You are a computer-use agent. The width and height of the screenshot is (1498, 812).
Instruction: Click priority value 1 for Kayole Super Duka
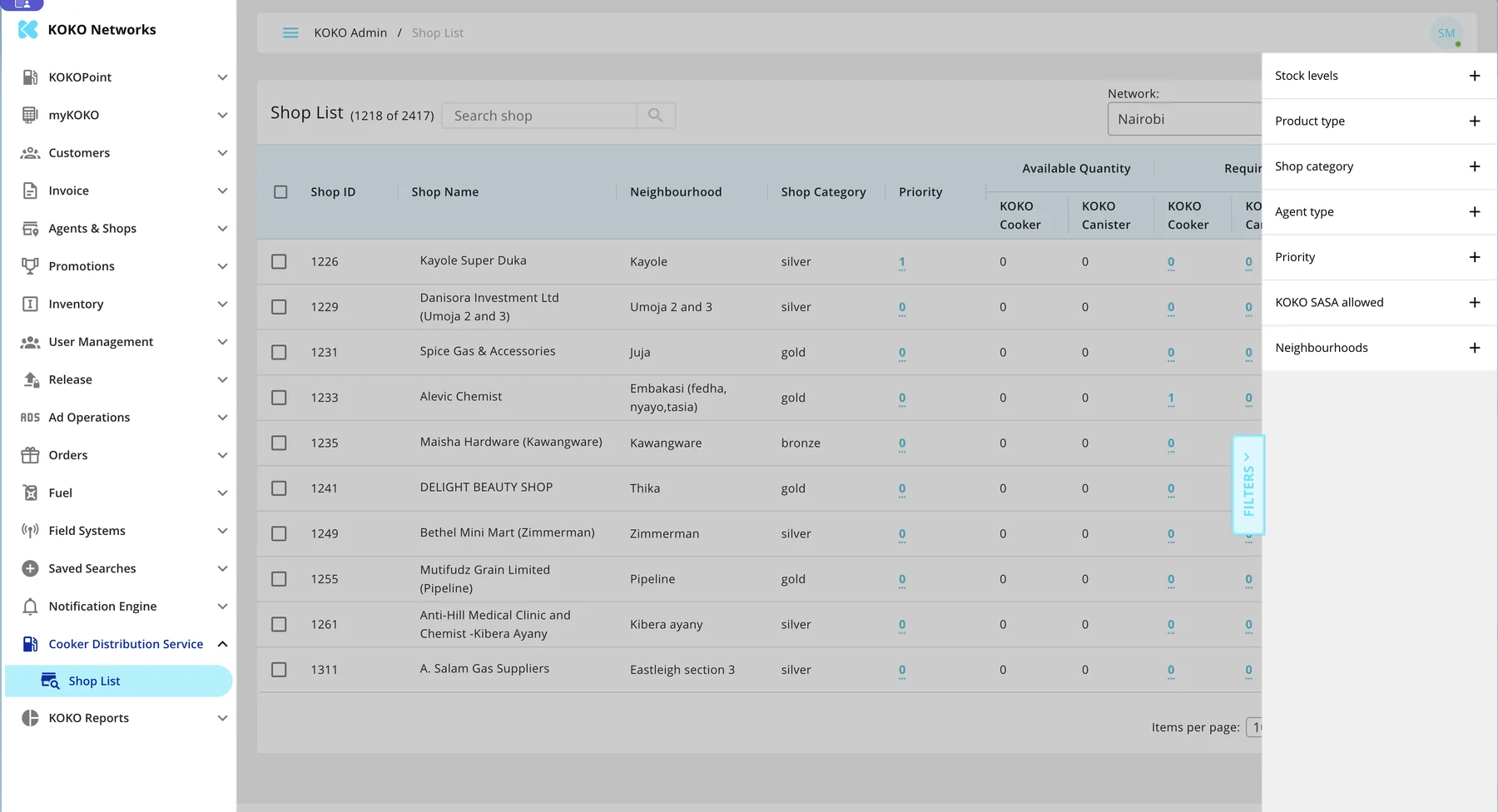point(902,262)
